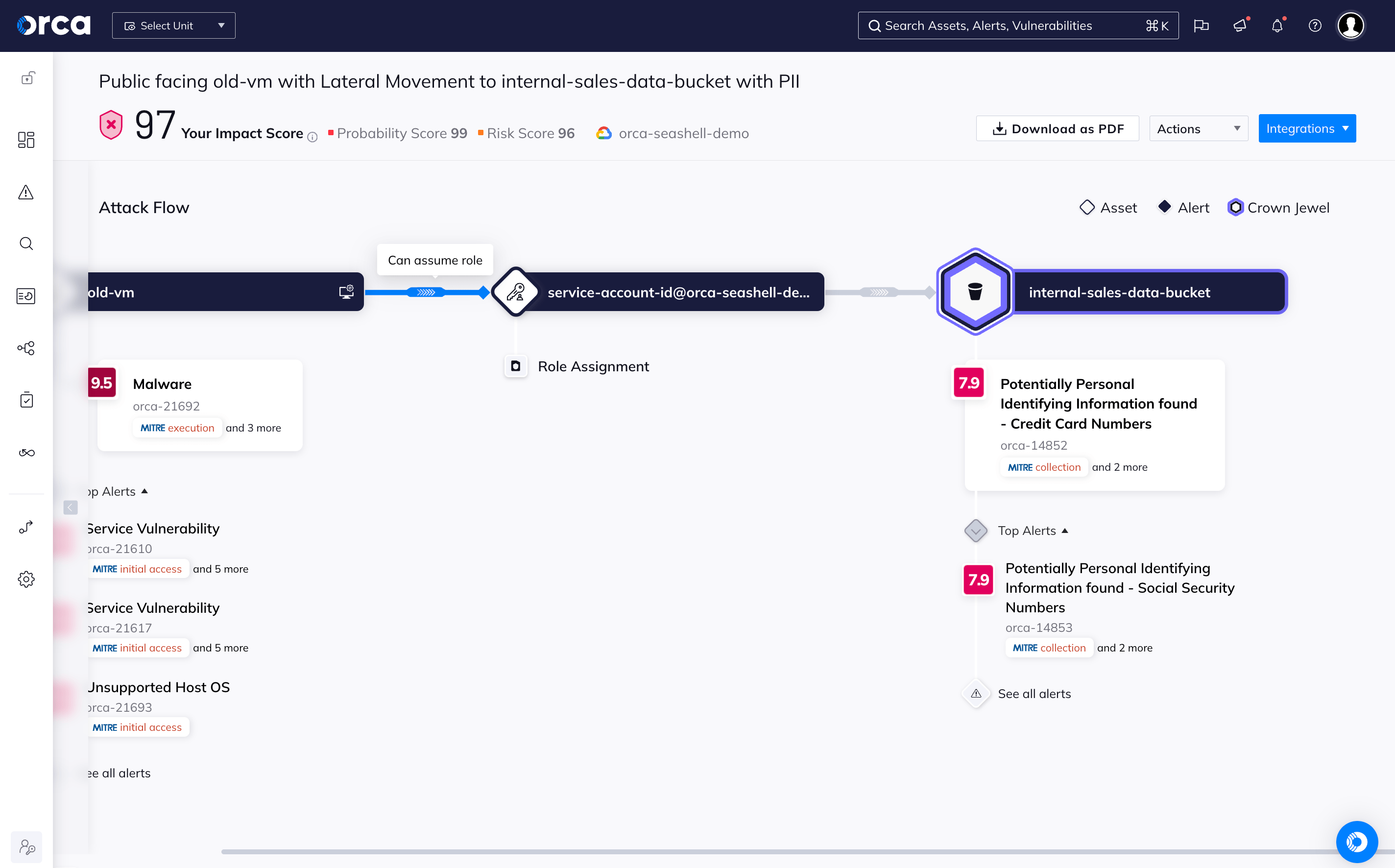Expand the Integrations dropdown button
1395x868 pixels.
tap(1307, 128)
